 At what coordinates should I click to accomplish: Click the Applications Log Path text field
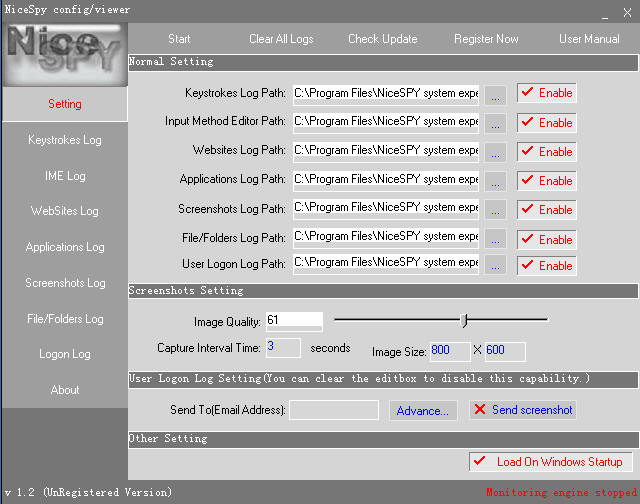pos(386,180)
